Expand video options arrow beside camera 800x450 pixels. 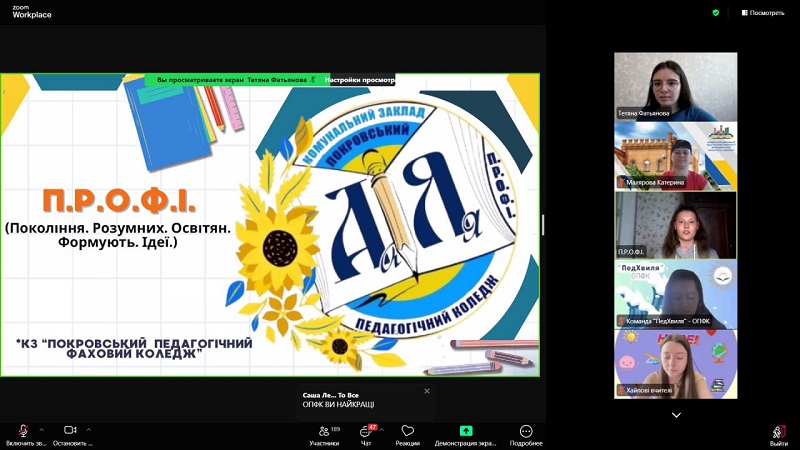pos(89,429)
